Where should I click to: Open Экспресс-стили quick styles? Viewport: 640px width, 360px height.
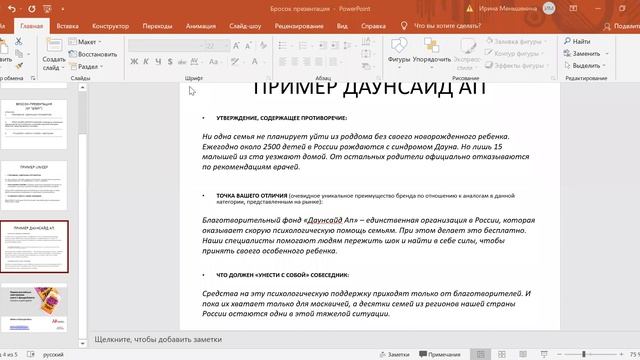[467, 54]
